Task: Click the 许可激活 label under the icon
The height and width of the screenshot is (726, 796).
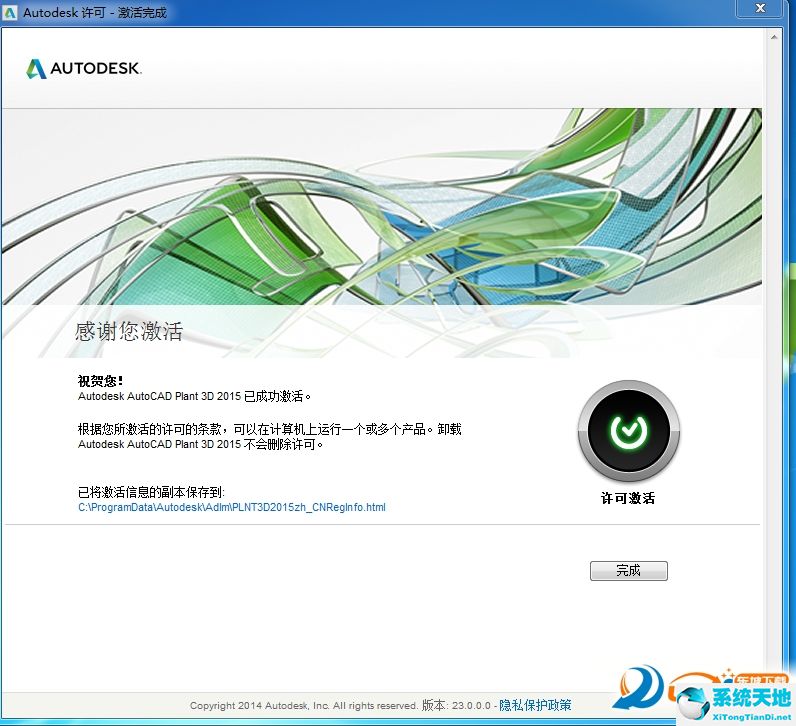Action: 628,498
